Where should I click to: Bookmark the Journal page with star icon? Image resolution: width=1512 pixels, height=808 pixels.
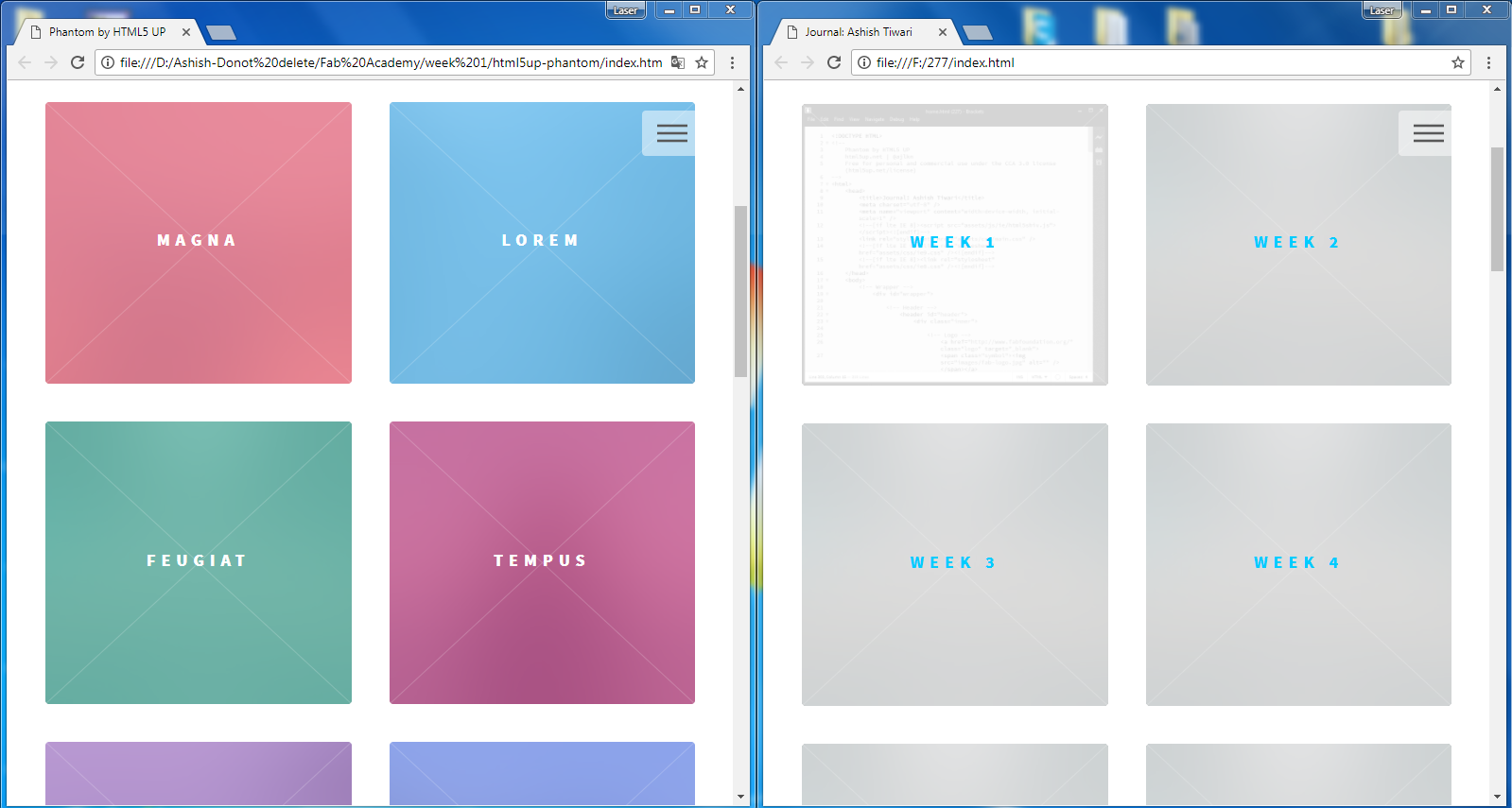(x=1458, y=62)
